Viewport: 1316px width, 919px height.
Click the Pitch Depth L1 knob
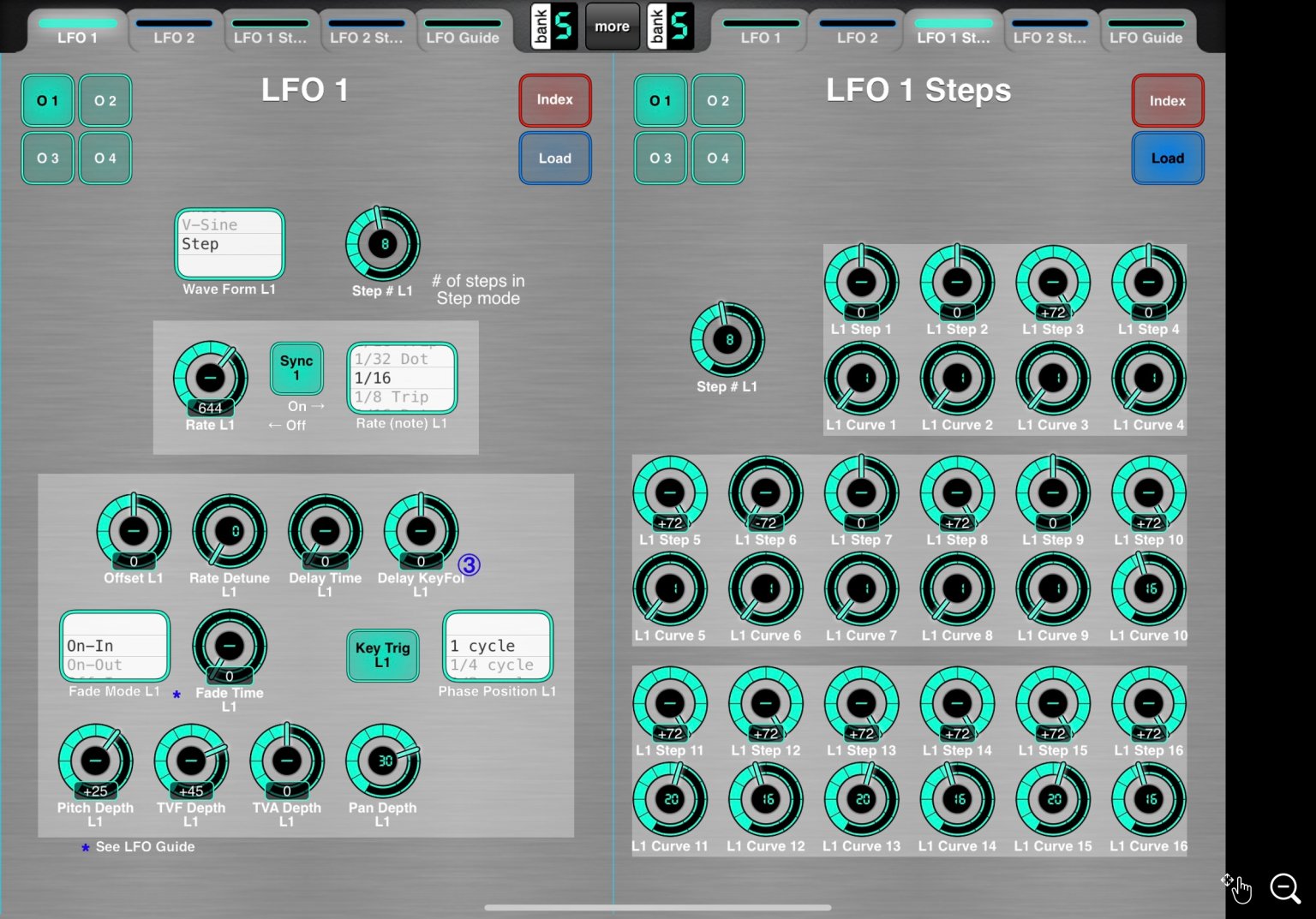(x=95, y=761)
